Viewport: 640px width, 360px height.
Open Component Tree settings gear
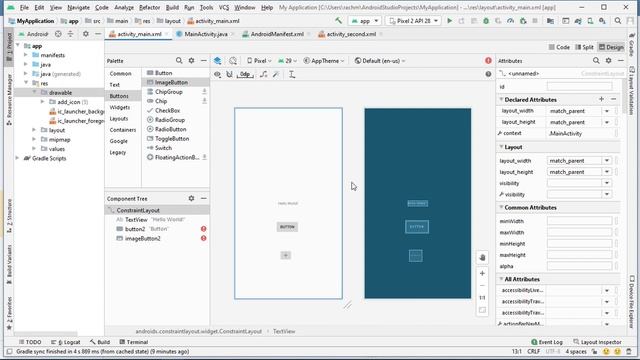[x=191, y=198]
